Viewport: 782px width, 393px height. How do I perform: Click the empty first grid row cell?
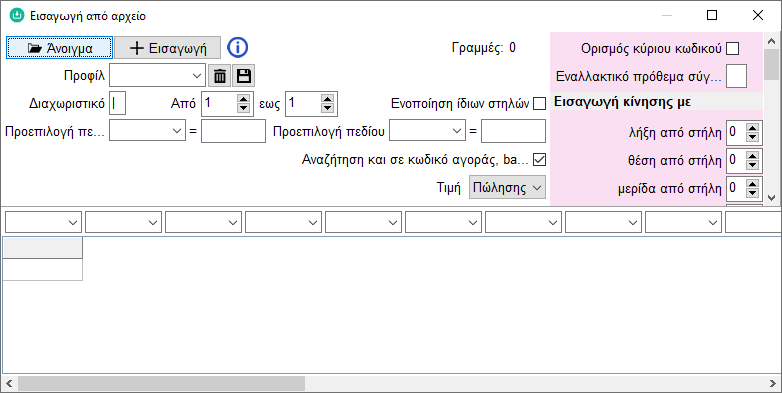point(43,269)
